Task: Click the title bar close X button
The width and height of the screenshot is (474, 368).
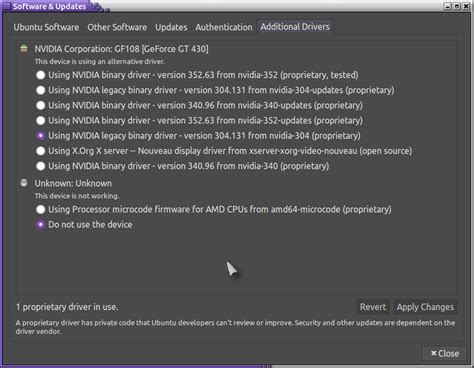Action: tap(466, 6)
